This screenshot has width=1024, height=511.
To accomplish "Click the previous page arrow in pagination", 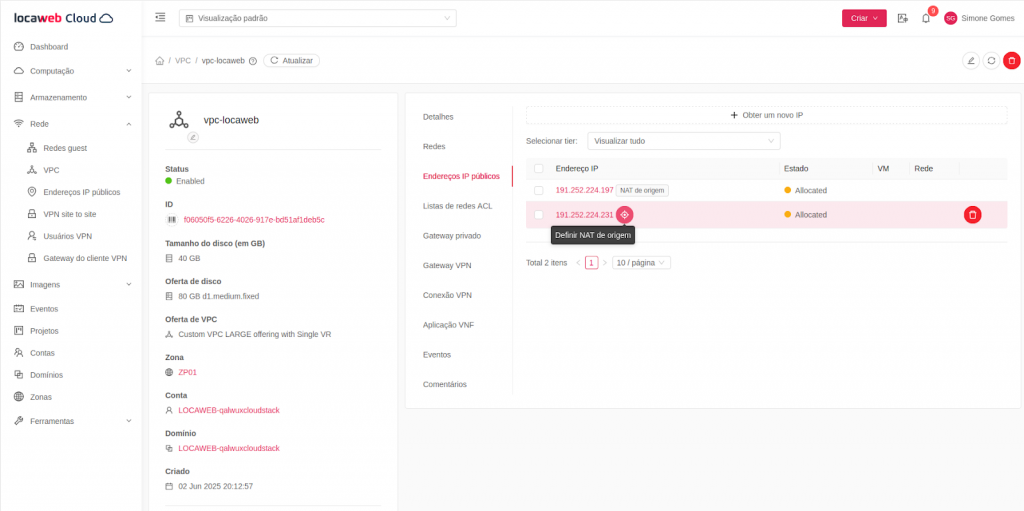I will pos(578,263).
